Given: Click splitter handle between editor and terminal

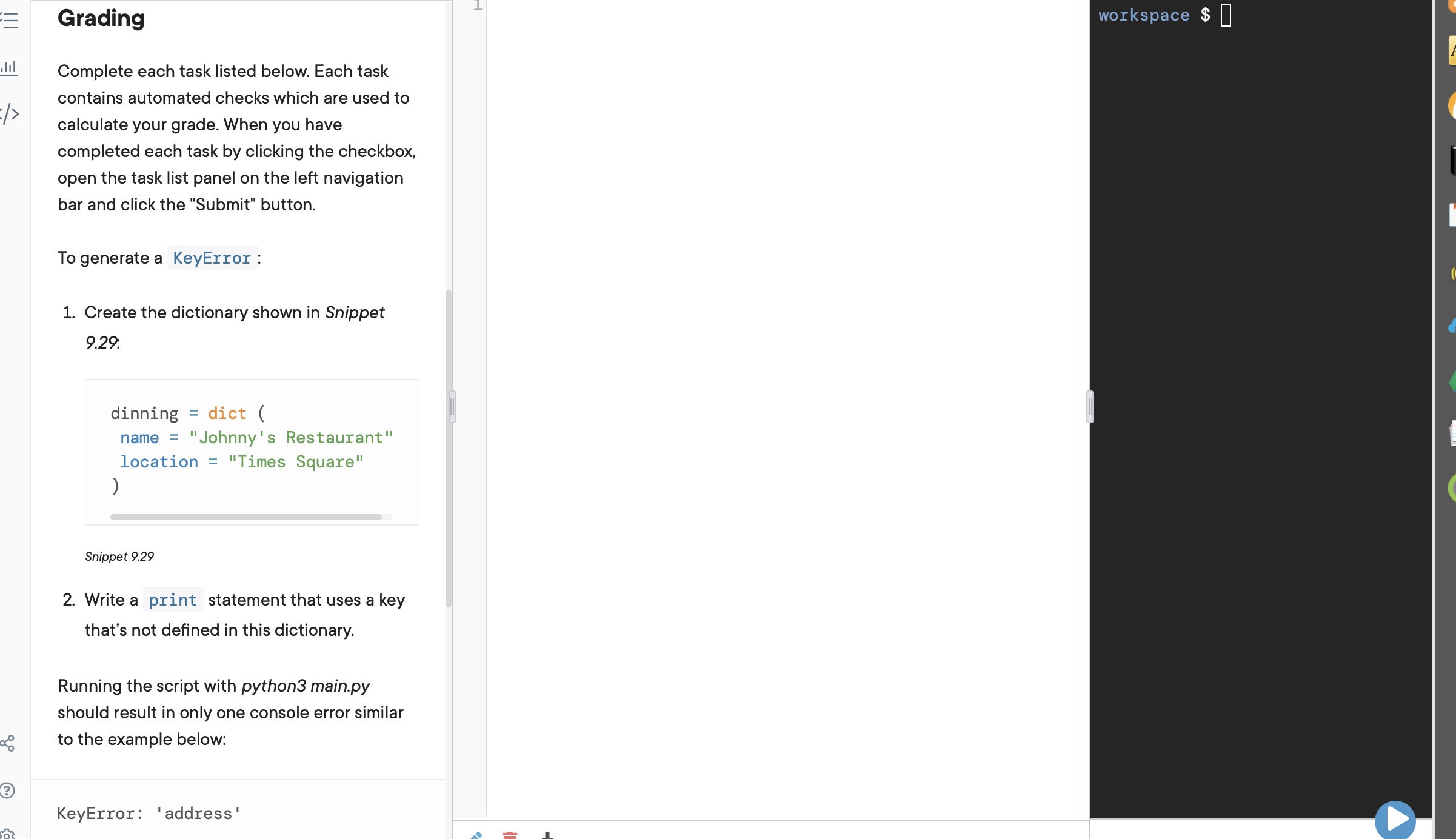Looking at the screenshot, I should [1090, 406].
